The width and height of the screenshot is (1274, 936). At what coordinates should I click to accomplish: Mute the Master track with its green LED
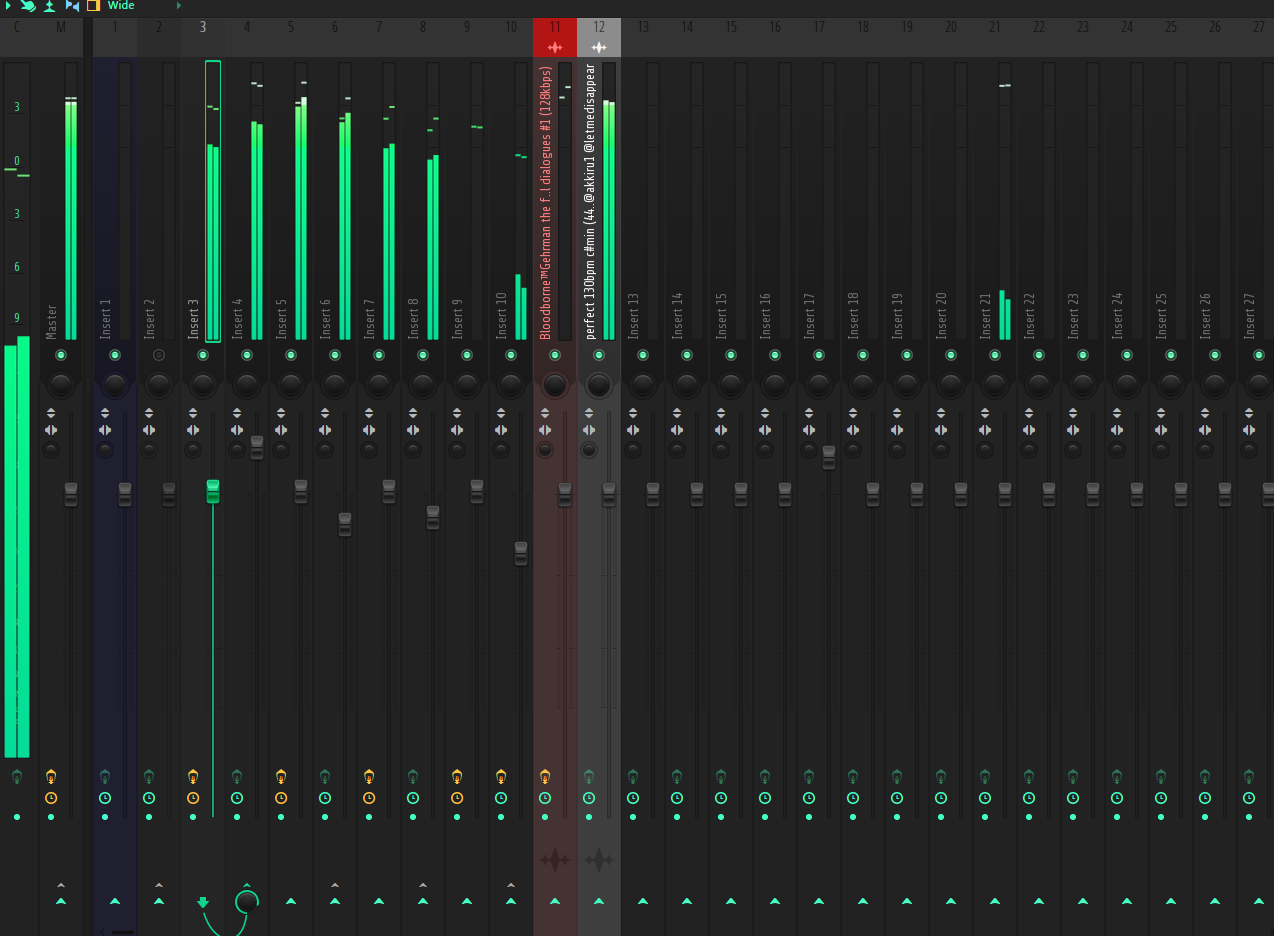point(61,355)
